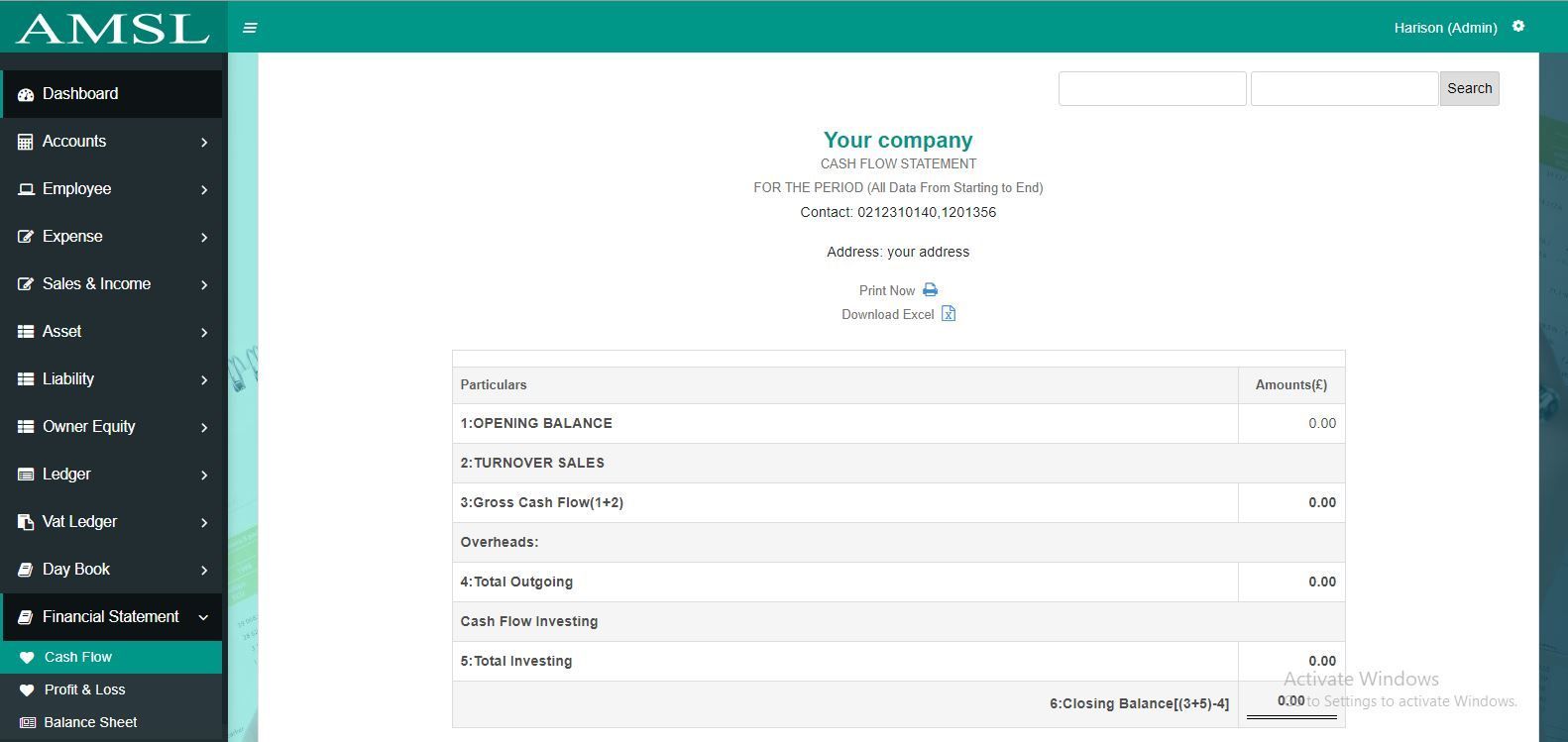
Task: Open the Financial Statement menu label
Action: [111, 617]
